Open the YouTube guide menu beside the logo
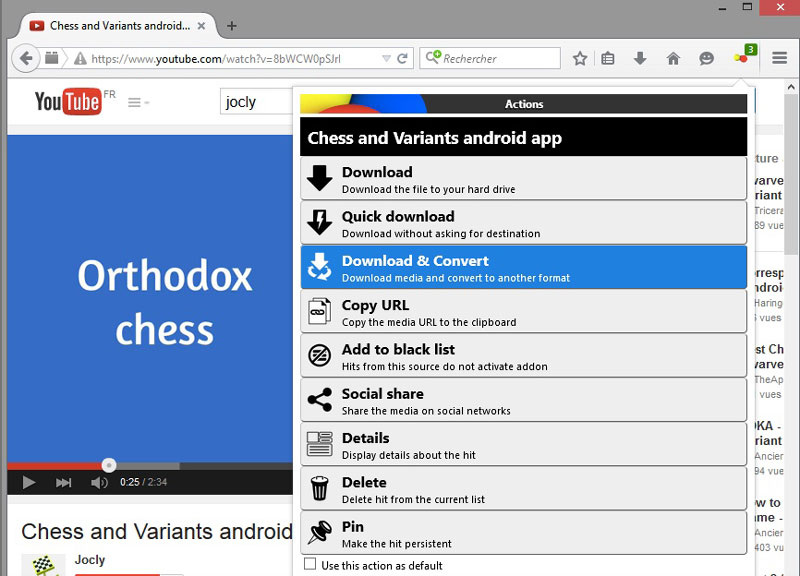The height and width of the screenshot is (576, 800). 136,100
